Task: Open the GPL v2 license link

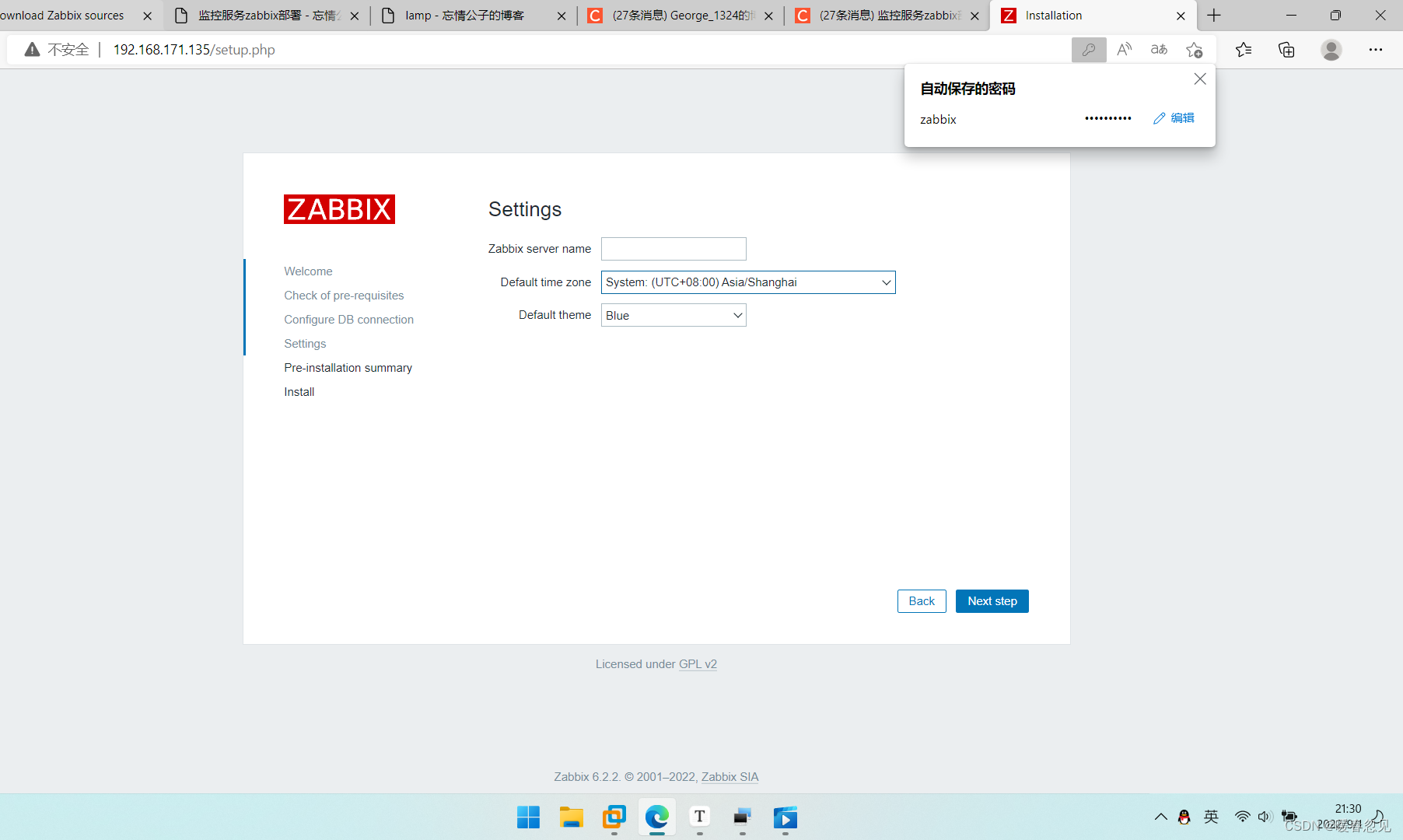Action: pyautogui.click(x=698, y=664)
